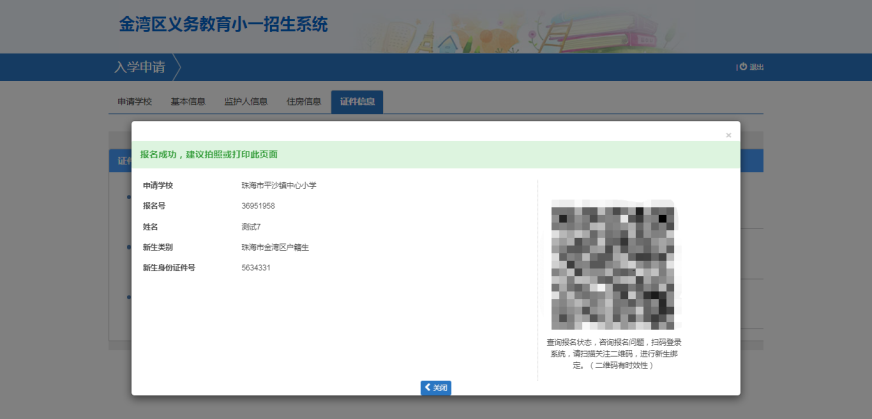The image size is (872, 419).
Task: Dismiss the dialog with the × icon
Action: click(x=728, y=135)
